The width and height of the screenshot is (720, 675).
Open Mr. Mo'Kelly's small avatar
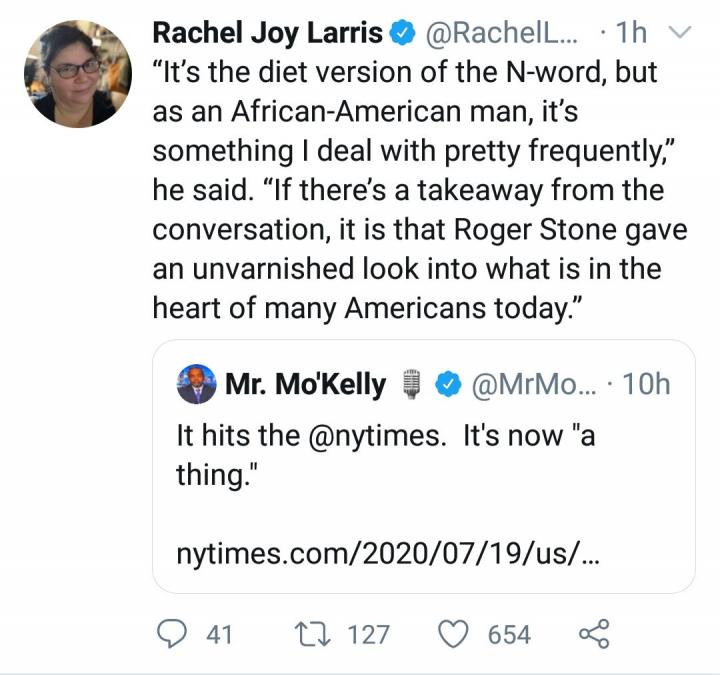point(197,384)
